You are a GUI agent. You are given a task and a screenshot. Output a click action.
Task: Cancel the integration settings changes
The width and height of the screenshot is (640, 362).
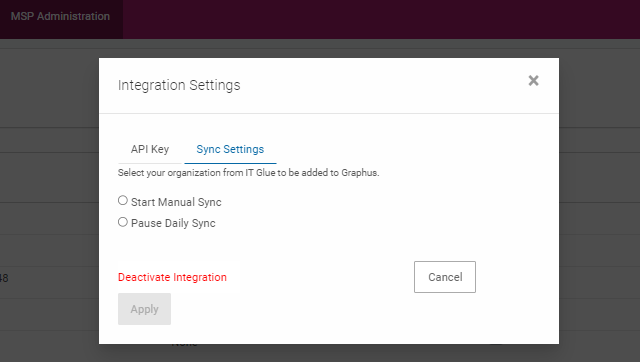[x=445, y=277]
